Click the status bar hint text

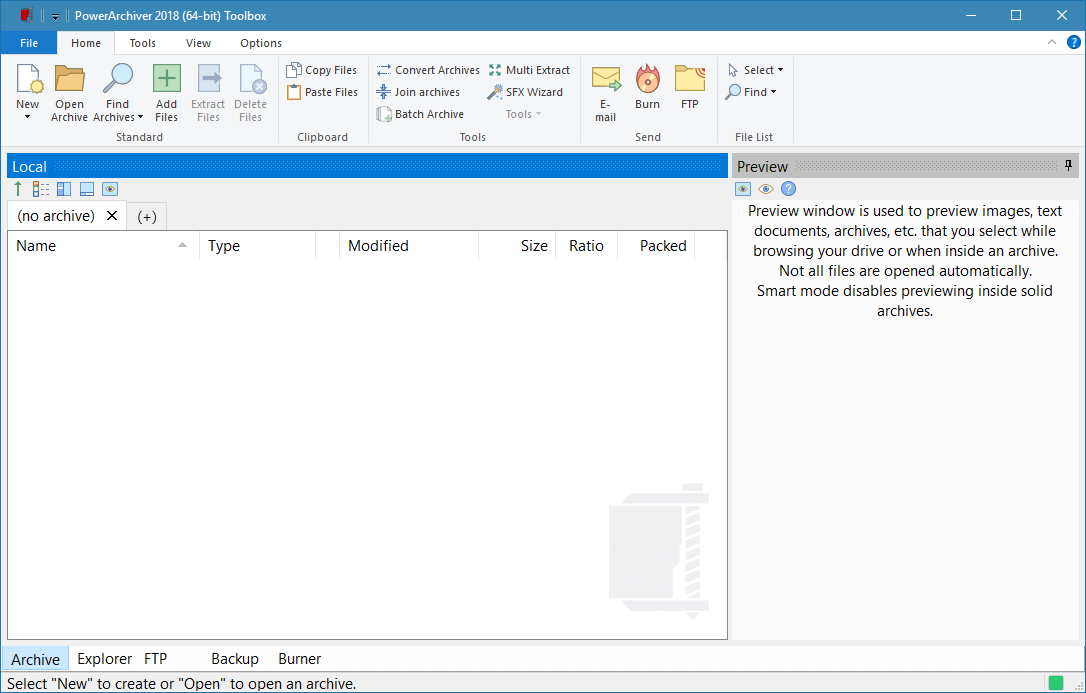pos(181,684)
